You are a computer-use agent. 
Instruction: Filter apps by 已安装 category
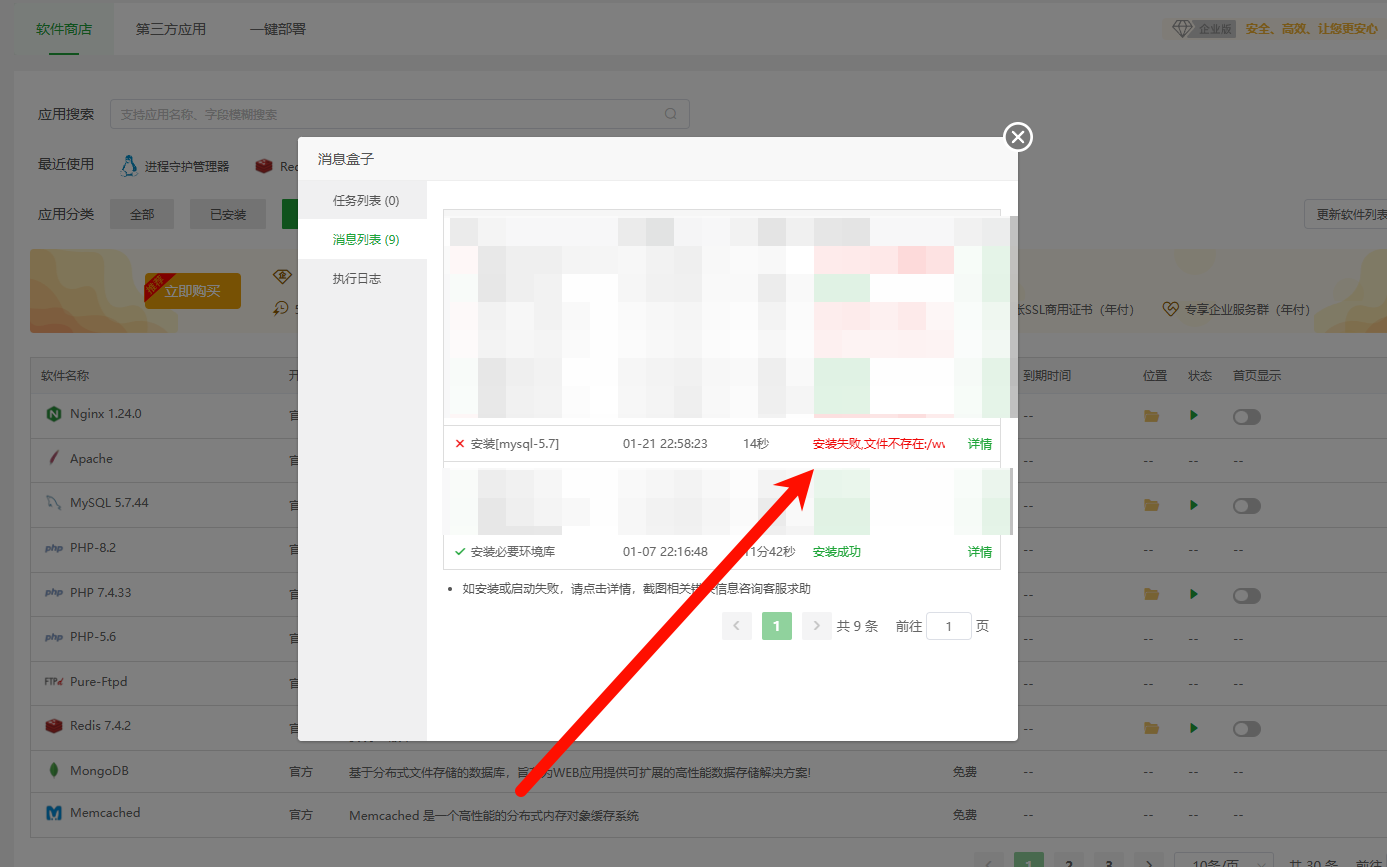tap(228, 214)
